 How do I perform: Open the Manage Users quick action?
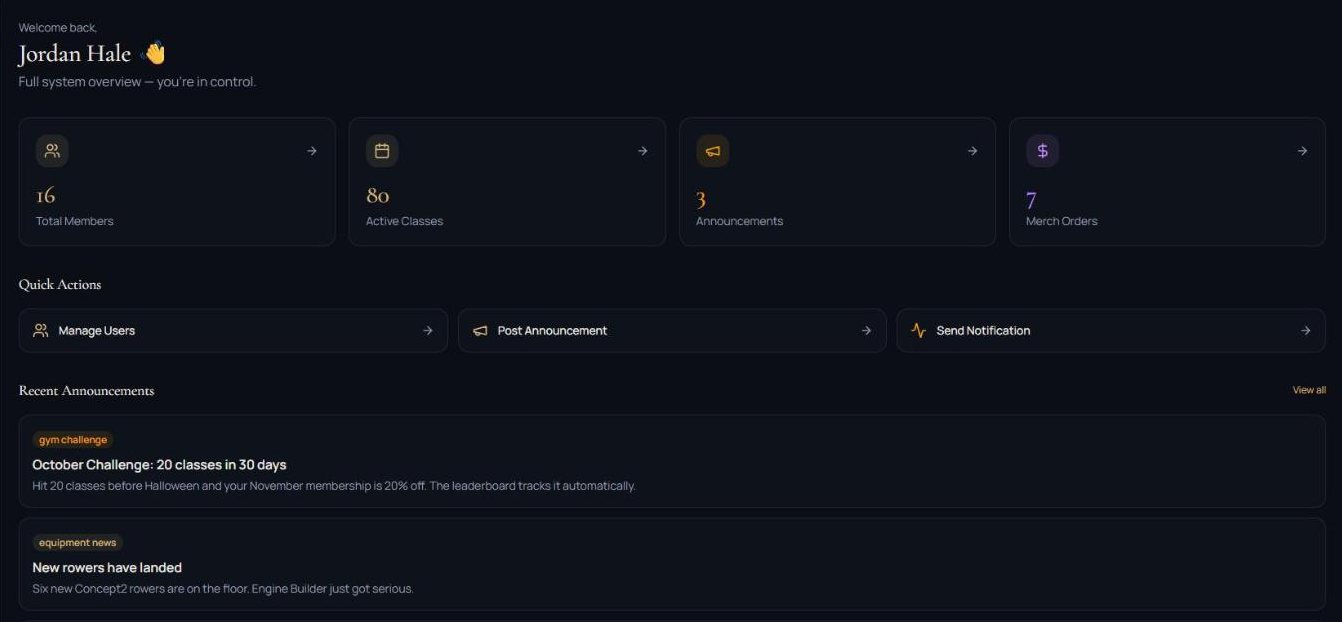(233, 330)
